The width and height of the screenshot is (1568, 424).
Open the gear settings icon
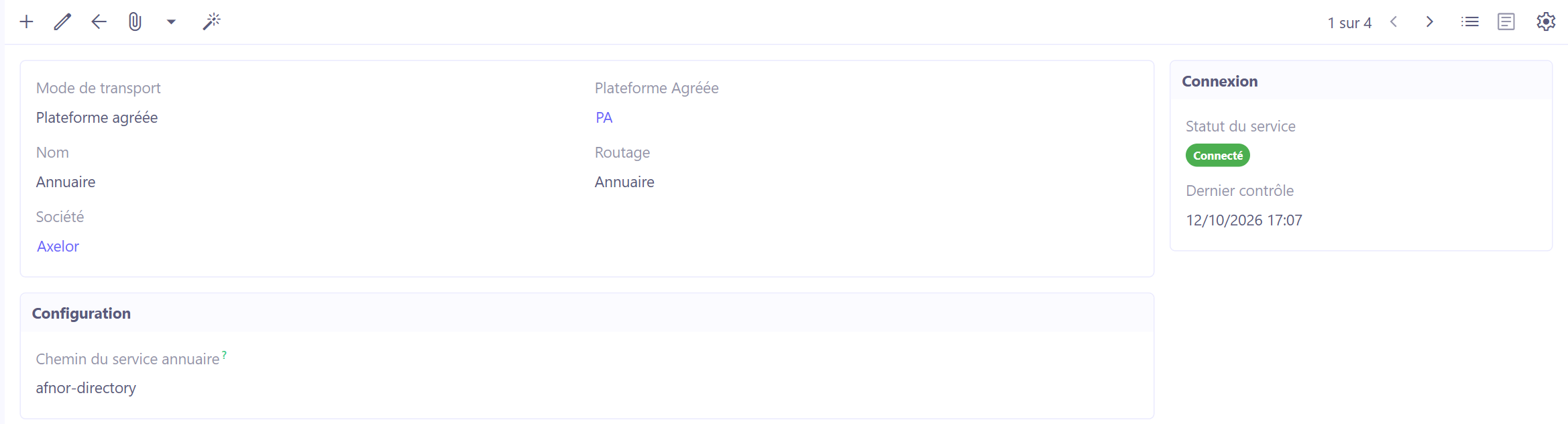click(x=1546, y=22)
